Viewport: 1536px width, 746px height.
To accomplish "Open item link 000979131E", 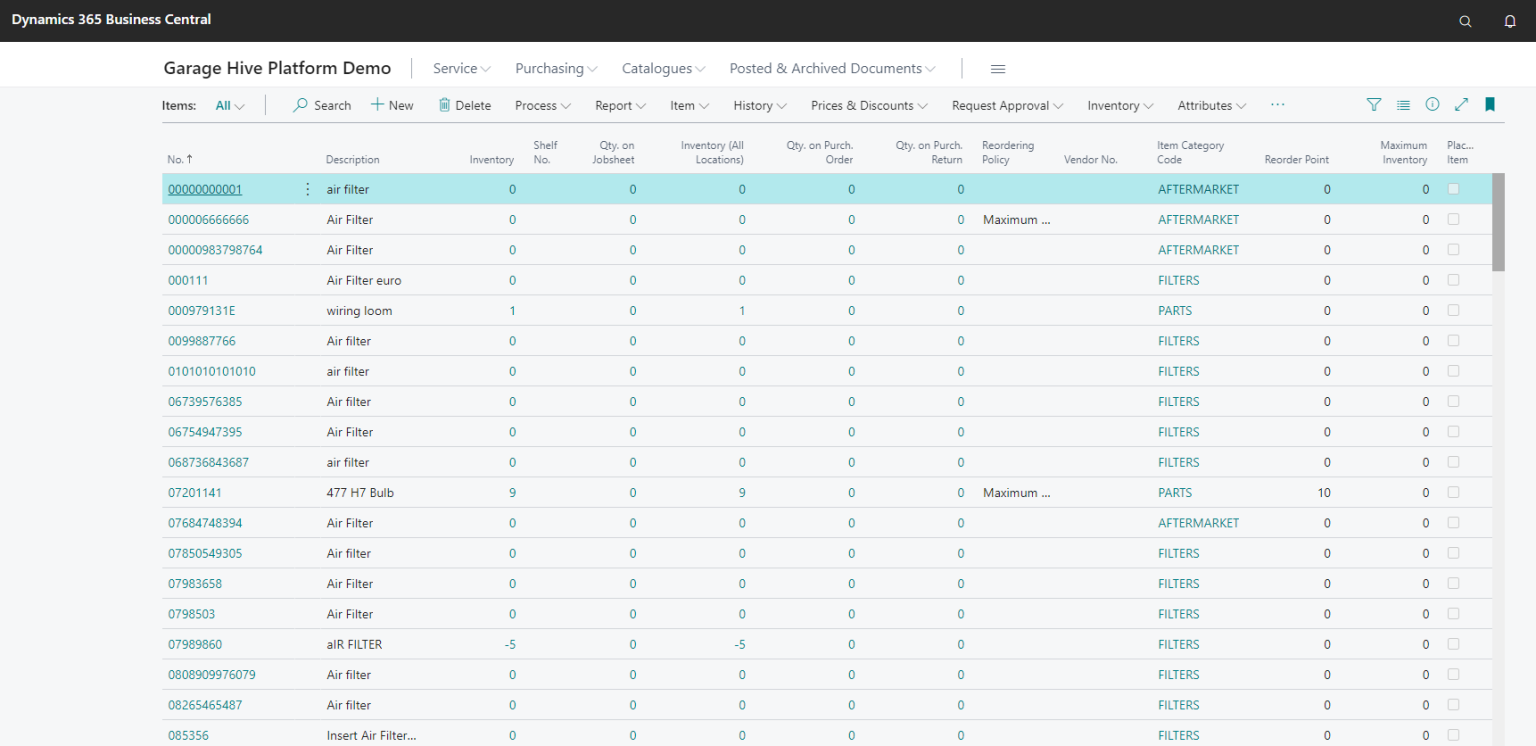I will [x=202, y=311].
